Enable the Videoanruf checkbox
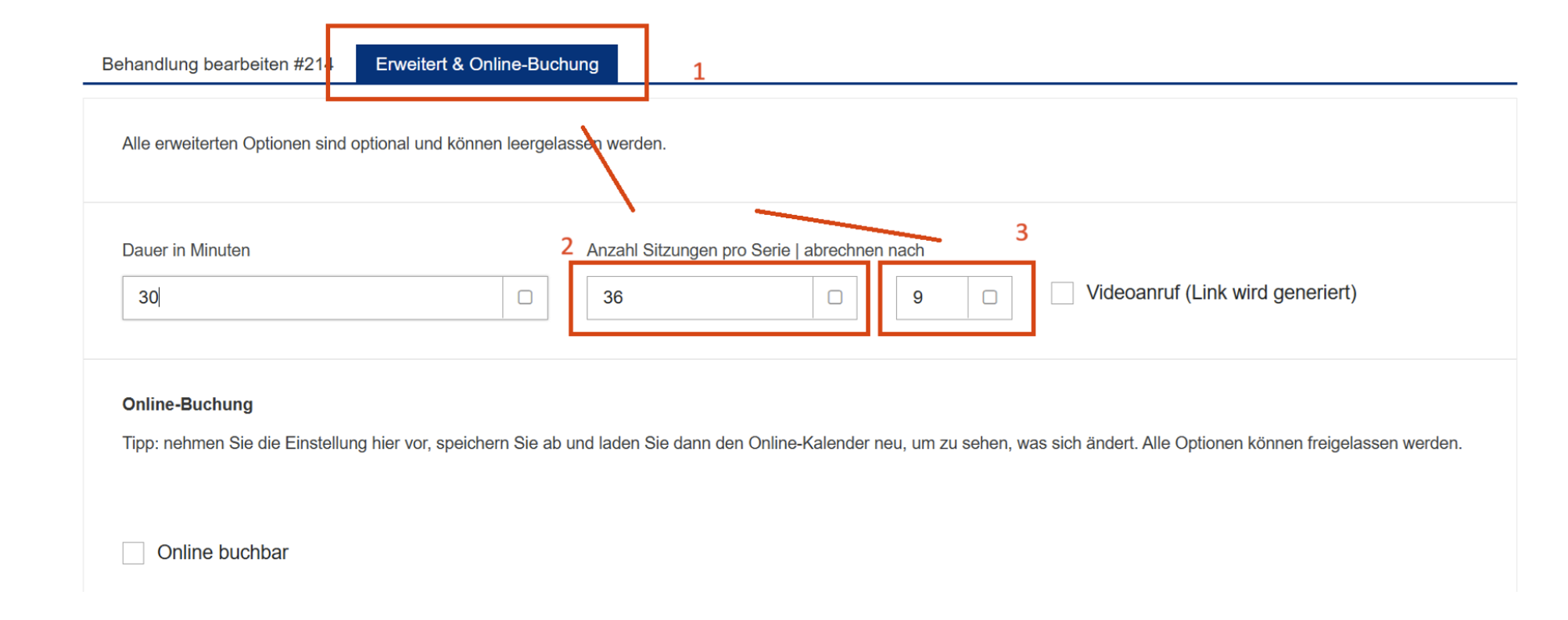Screen dimensions: 1568x620 pyautogui.click(x=1062, y=293)
